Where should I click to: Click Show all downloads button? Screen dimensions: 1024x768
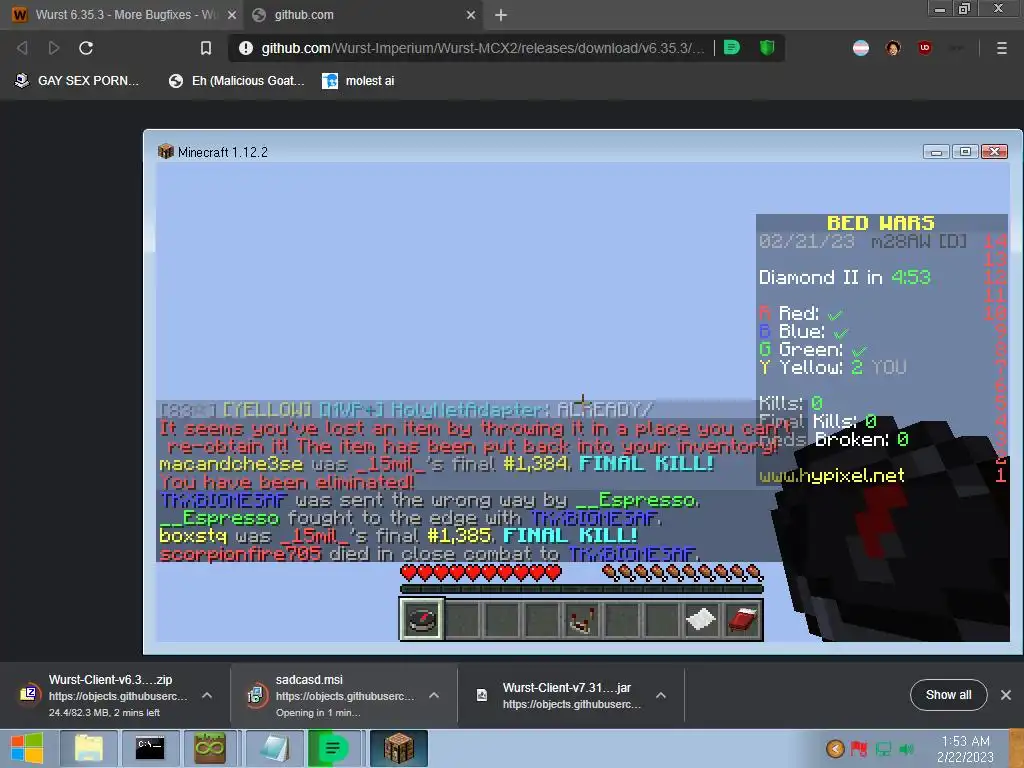(948, 696)
